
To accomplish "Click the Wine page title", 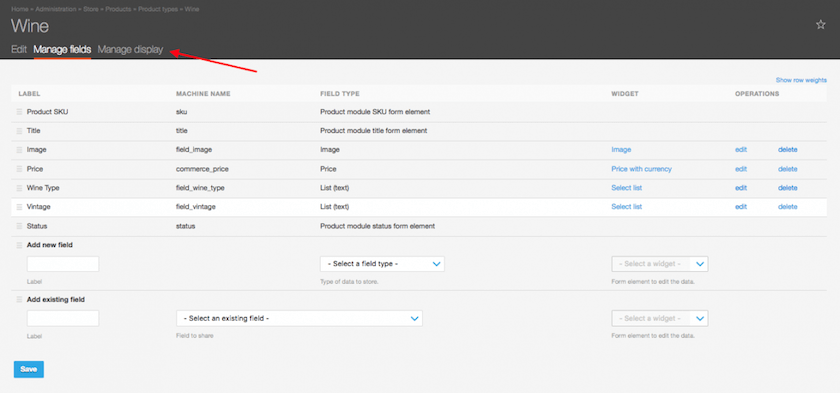I will [30, 26].
